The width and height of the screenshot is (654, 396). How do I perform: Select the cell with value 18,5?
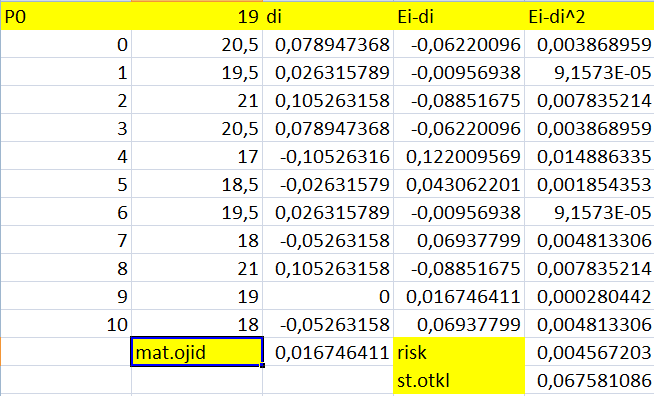(x=197, y=184)
